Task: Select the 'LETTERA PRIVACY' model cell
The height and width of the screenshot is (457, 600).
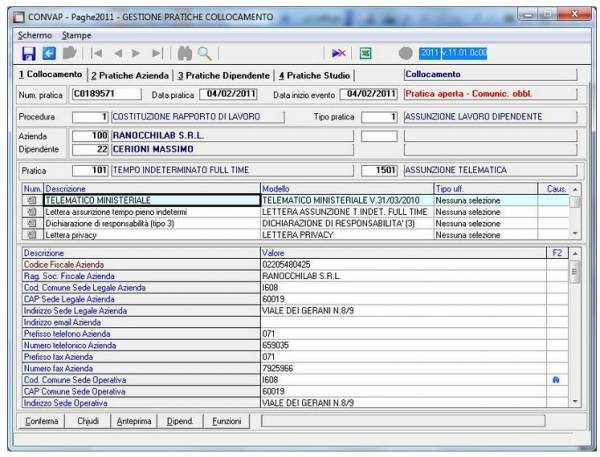Action: click(x=347, y=235)
